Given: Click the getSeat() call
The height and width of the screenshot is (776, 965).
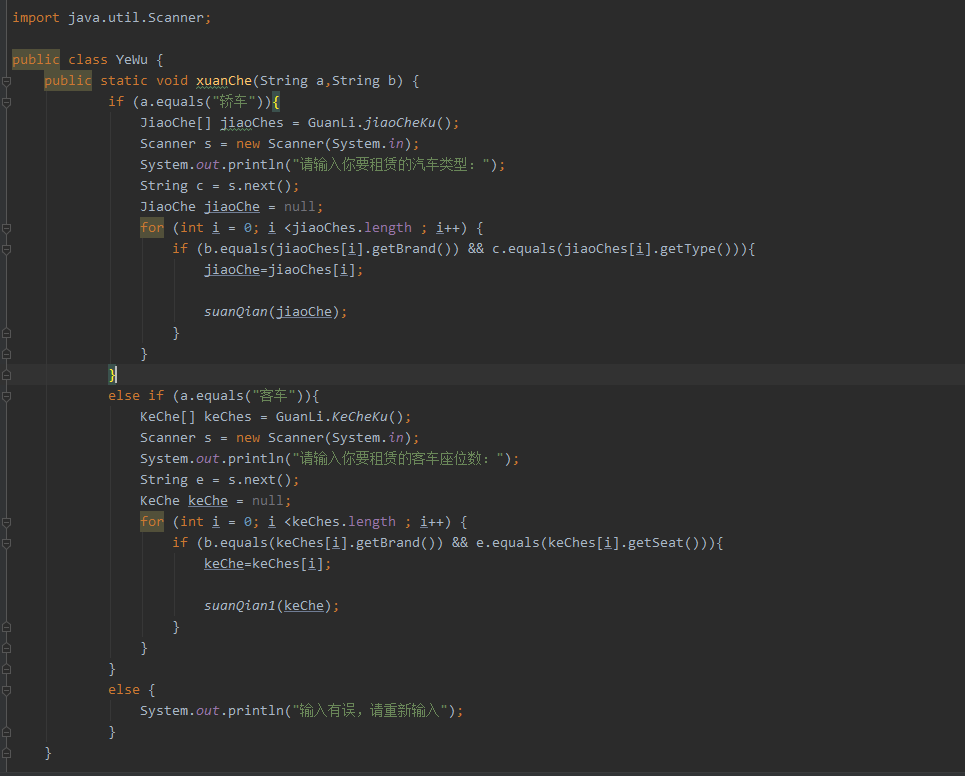Looking at the screenshot, I should point(664,543).
